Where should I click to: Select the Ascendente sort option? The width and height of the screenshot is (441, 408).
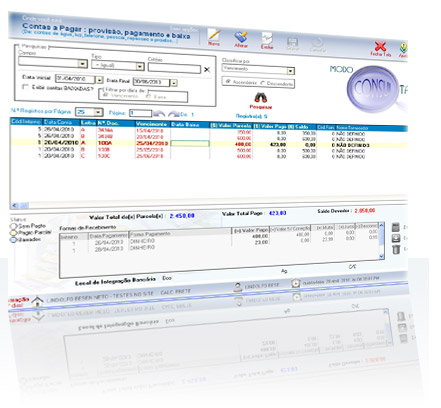click(x=228, y=81)
